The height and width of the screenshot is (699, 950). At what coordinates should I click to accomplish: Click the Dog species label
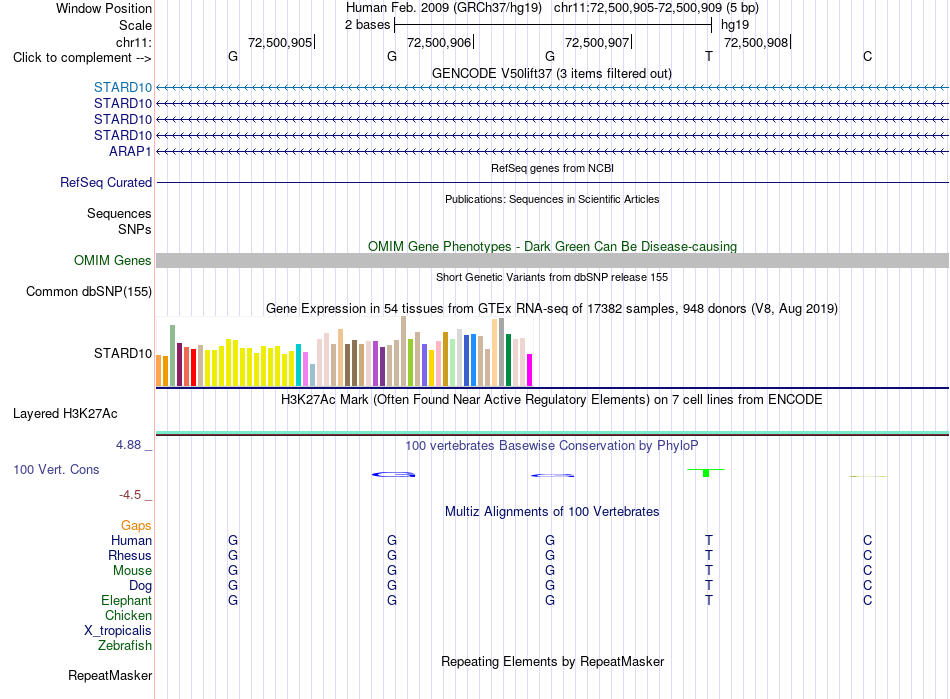tap(141, 586)
